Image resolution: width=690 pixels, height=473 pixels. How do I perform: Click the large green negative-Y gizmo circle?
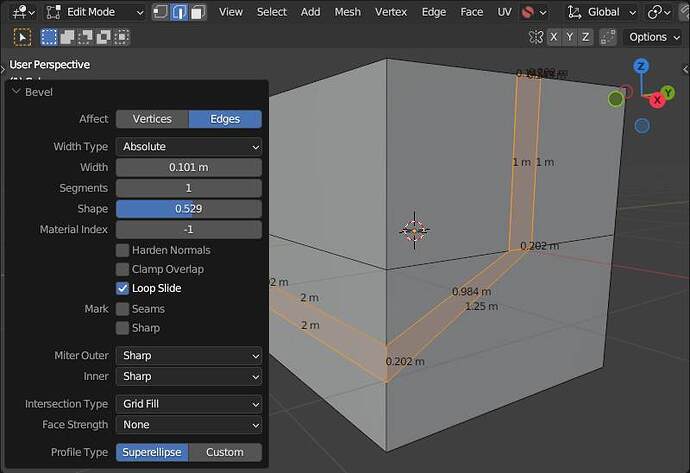[616, 99]
